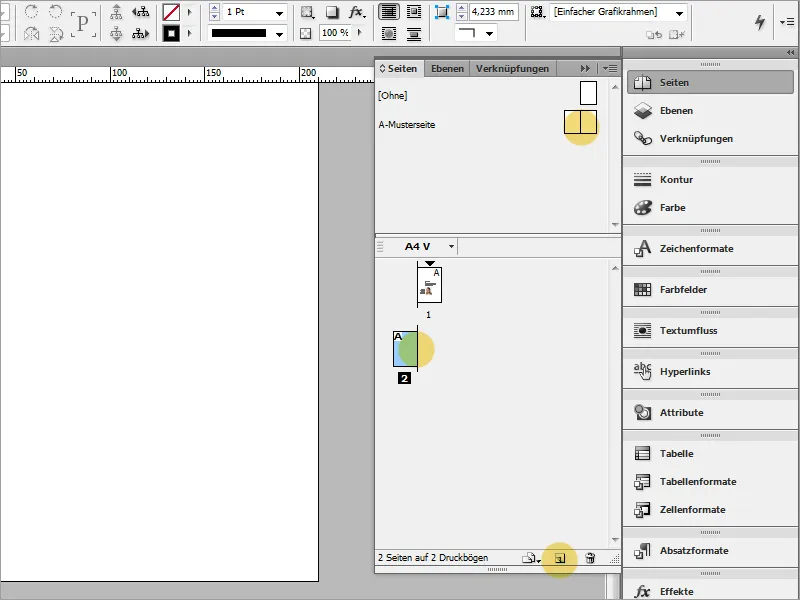
Task: Open the Textumfluss panel icon
Action: [642, 331]
